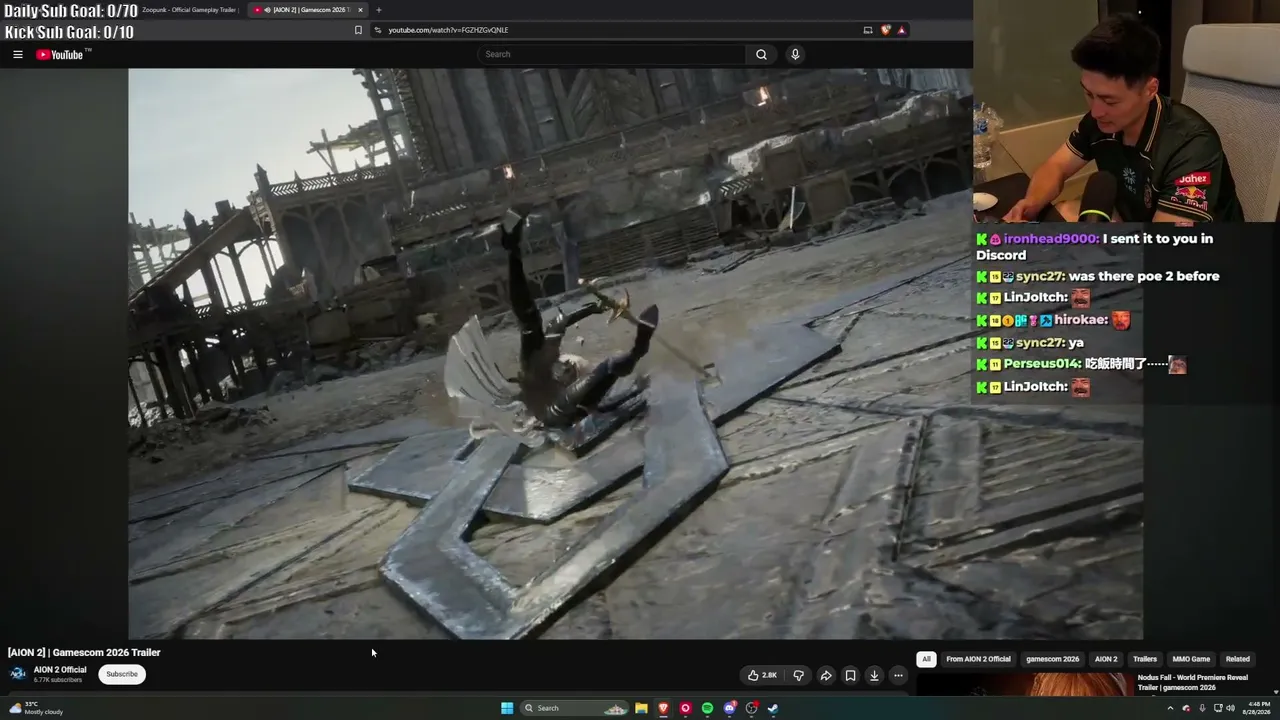This screenshot has height=720, width=1280.
Task: Filter by From AION 2 Official chip
Action: (x=978, y=659)
